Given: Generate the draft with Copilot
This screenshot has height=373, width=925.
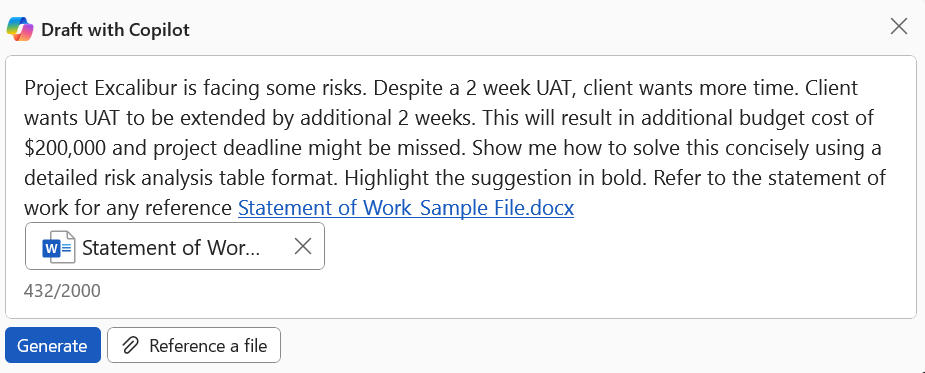Looking at the screenshot, I should (x=53, y=345).
